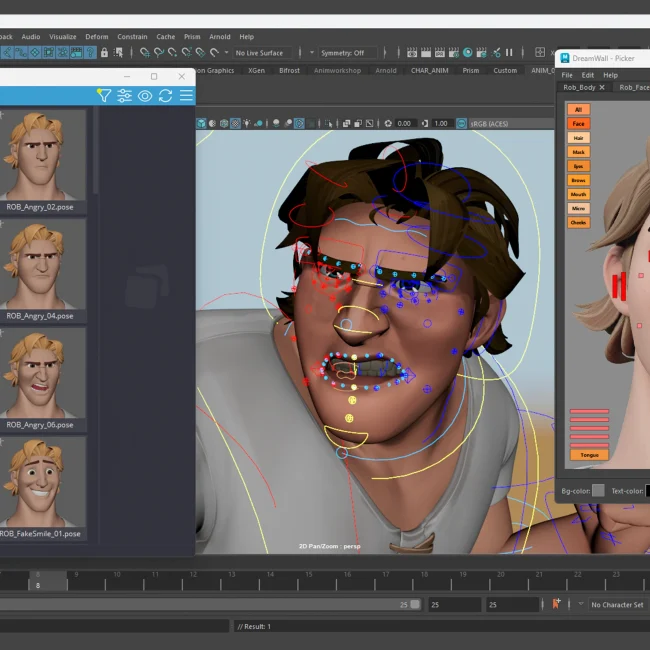This screenshot has height=650, width=650.
Task: Open the render view clapperboard icon
Action: [412, 53]
